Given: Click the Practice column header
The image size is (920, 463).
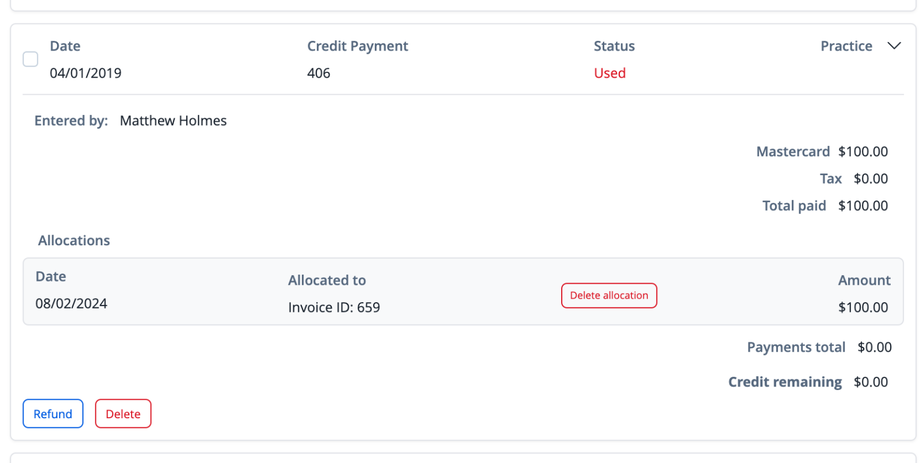Looking at the screenshot, I should click(846, 46).
